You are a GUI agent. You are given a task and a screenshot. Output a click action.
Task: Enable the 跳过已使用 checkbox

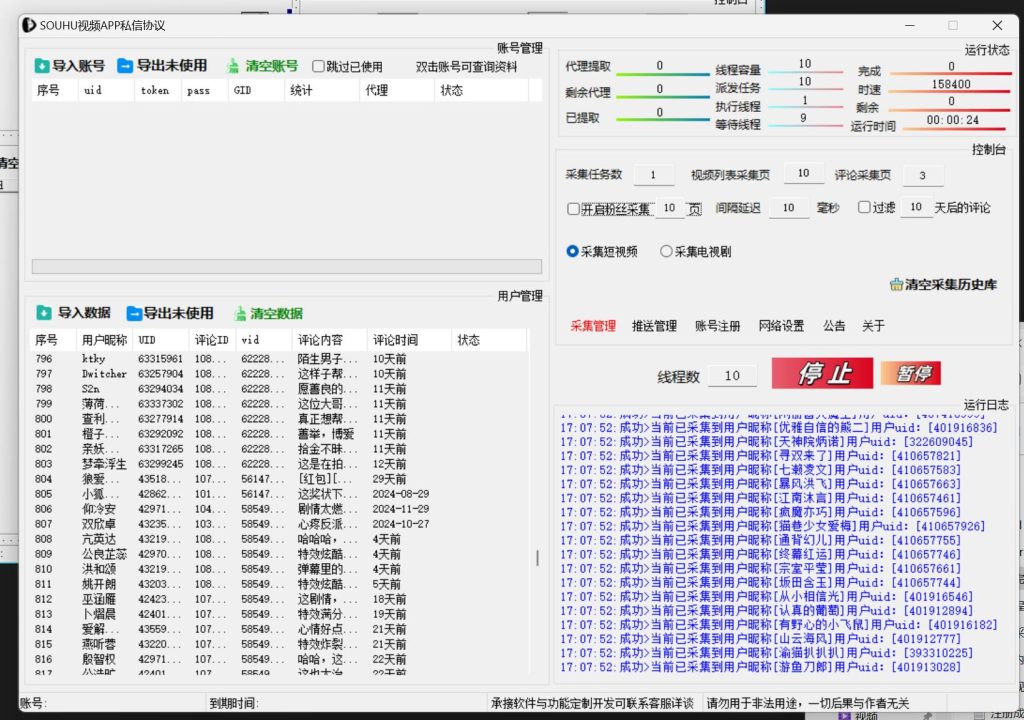(319, 67)
